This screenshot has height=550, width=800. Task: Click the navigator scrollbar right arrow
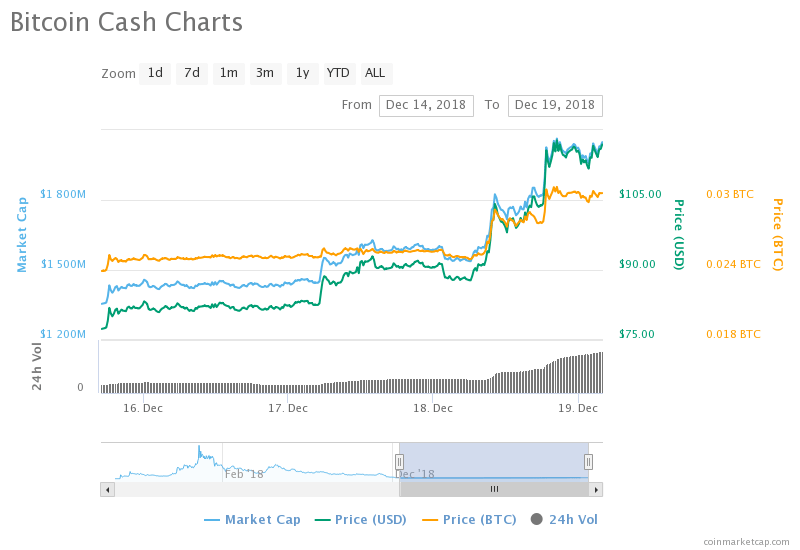(x=596, y=490)
